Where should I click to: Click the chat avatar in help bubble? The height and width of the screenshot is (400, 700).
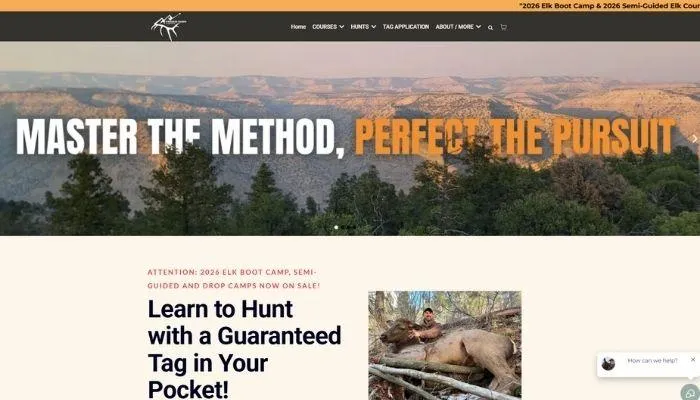[608, 364]
